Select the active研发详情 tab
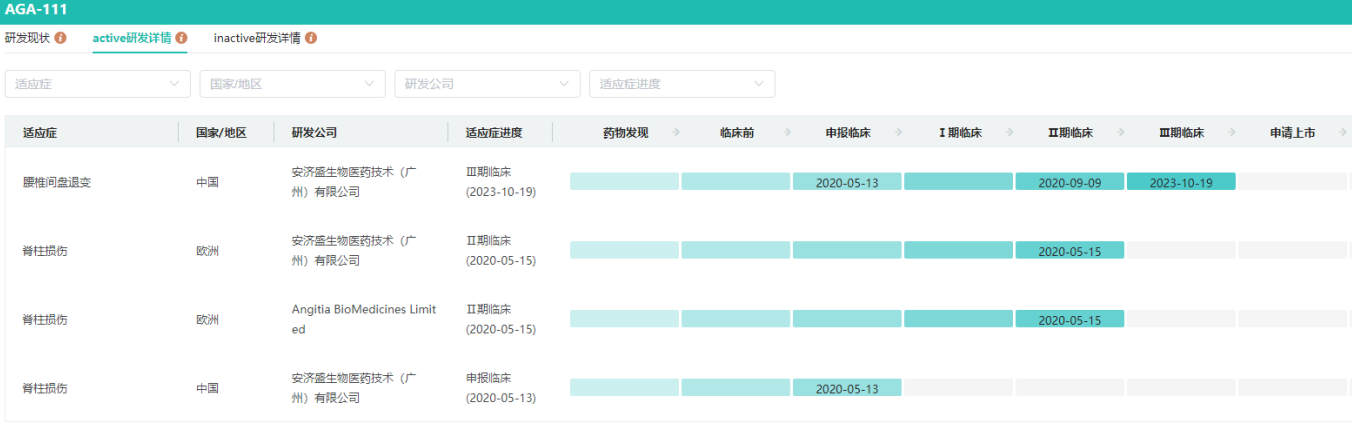1352x431 pixels. coord(132,38)
